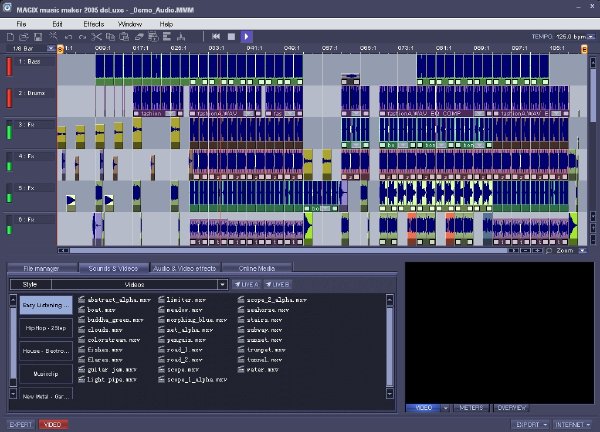This screenshot has height=432, width=600.
Task: Click the toolbar icon right of the eraser
Action: [x=153, y=37]
